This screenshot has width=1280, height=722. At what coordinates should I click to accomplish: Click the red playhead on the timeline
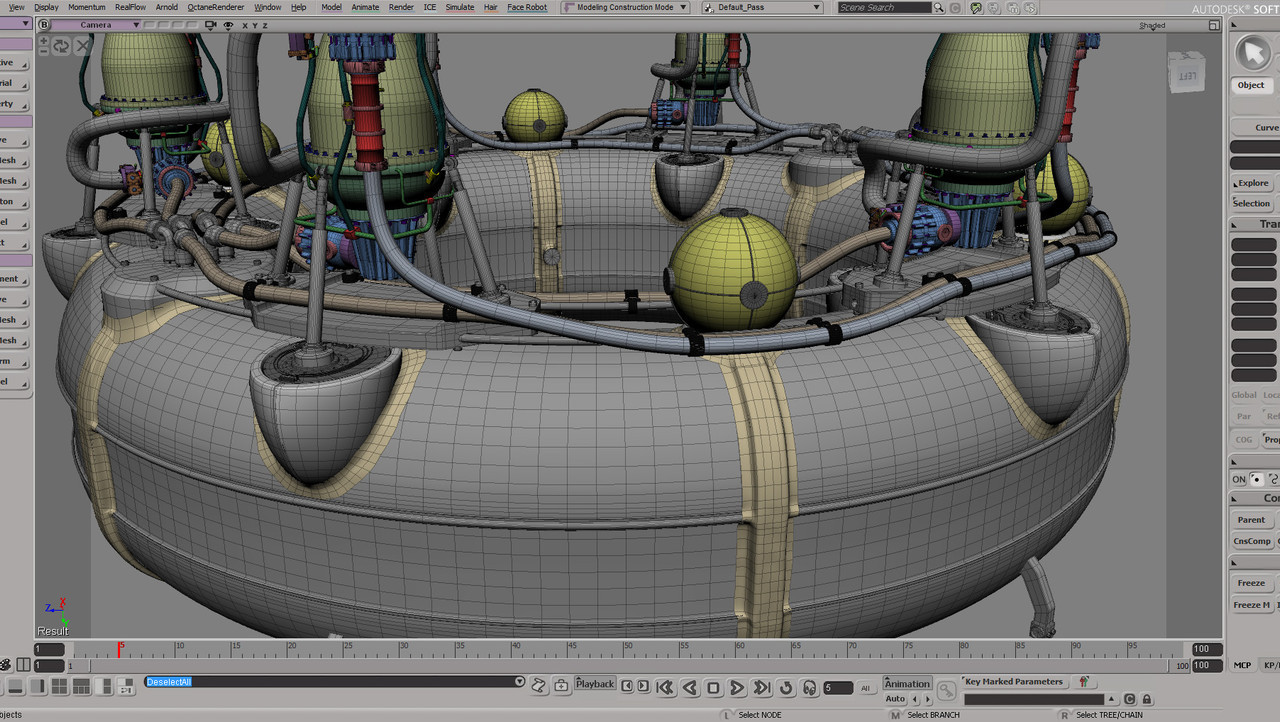coord(119,649)
